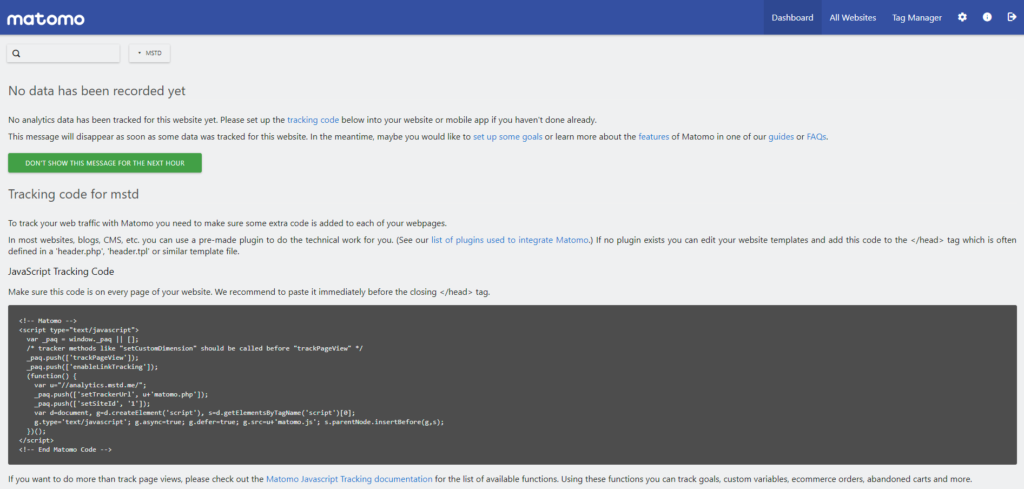Viewport: 1024px width, 489px height.
Task: Open the Dashboard menu item
Action: pyautogui.click(x=792, y=18)
